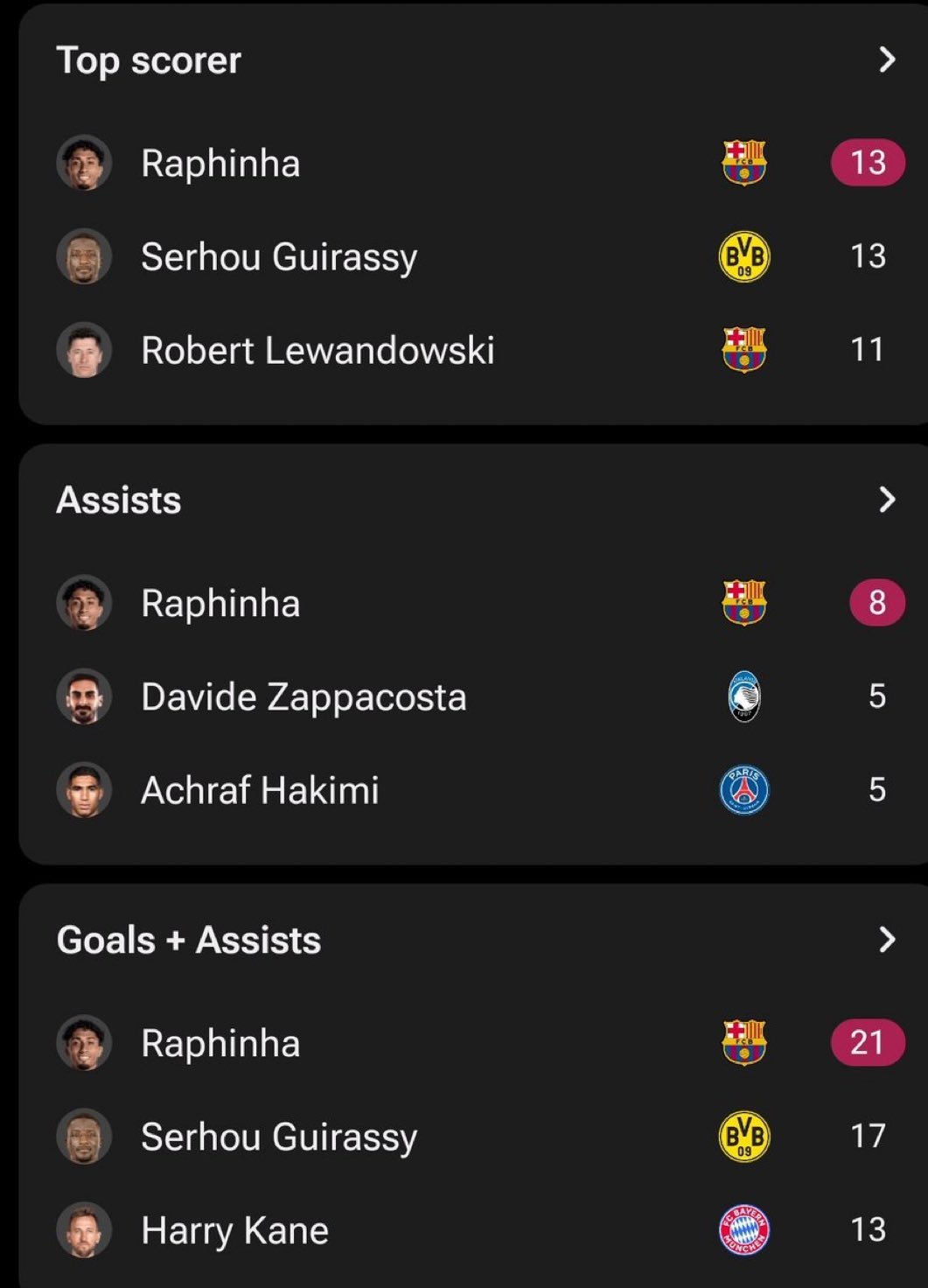Click Barcelona crest in Assists Raphinha row
Viewport: 928px width, 1288px height.
[x=744, y=603]
